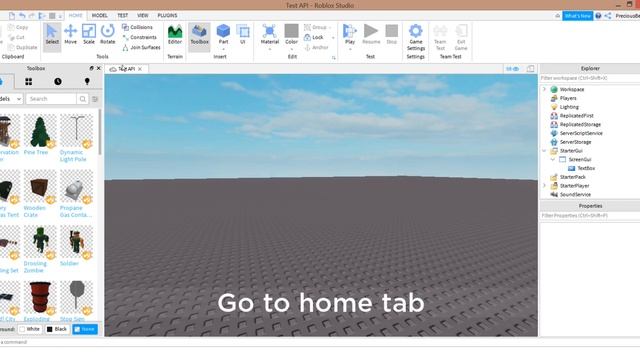Open What's New link
The height and width of the screenshot is (360, 640).
pyautogui.click(x=578, y=16)
